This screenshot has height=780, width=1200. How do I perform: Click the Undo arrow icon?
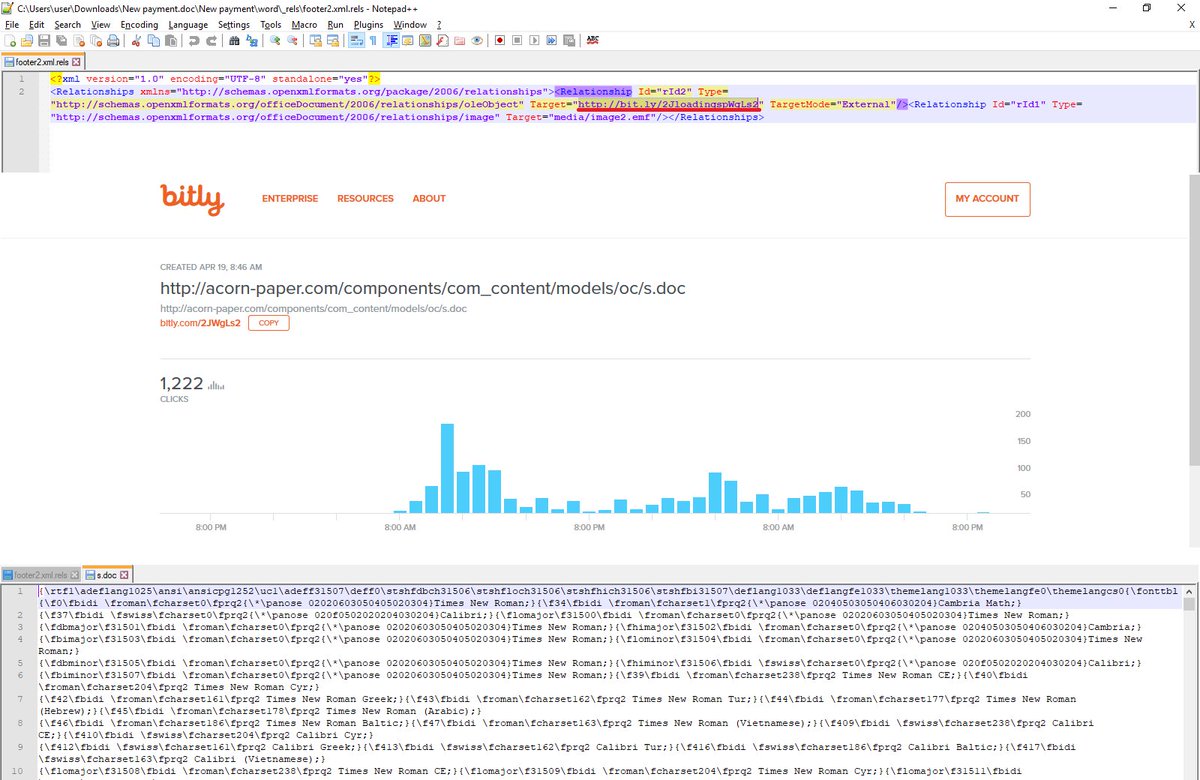(194, 41)
